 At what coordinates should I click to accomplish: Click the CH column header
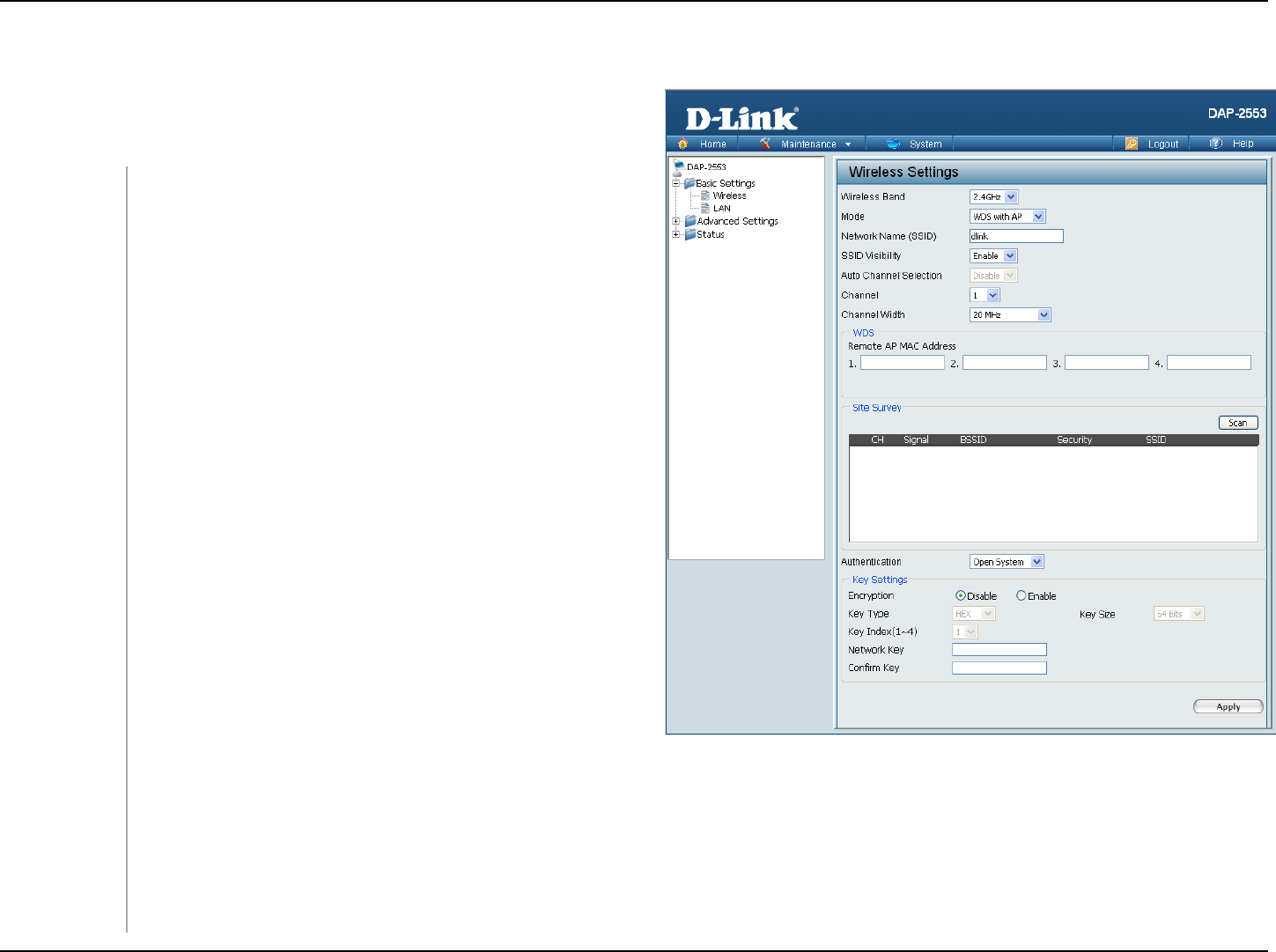[x=877, y=439]
